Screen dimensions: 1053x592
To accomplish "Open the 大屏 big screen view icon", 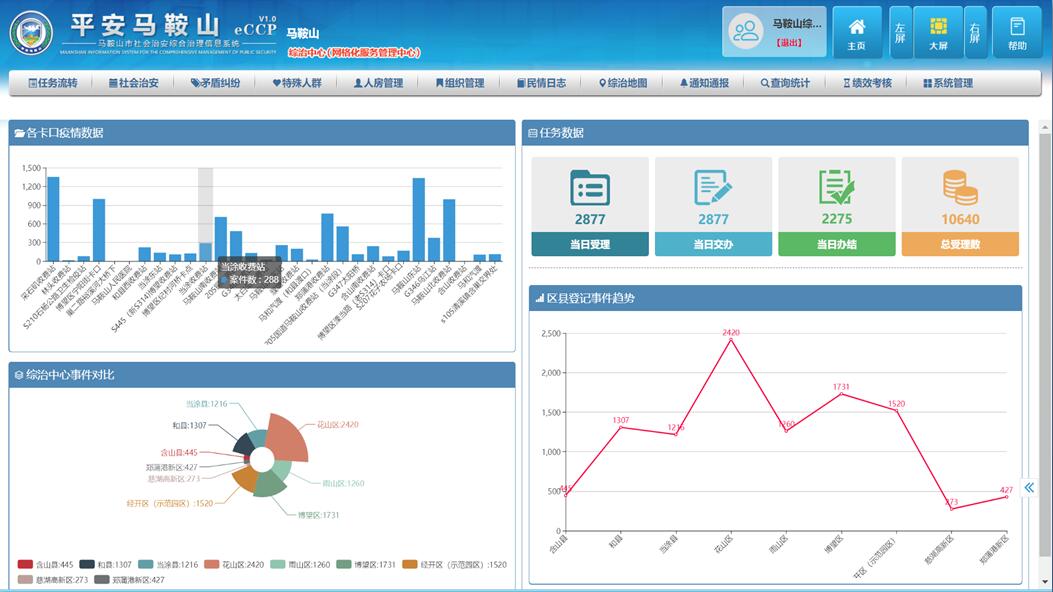I will (x=938, y=28).
